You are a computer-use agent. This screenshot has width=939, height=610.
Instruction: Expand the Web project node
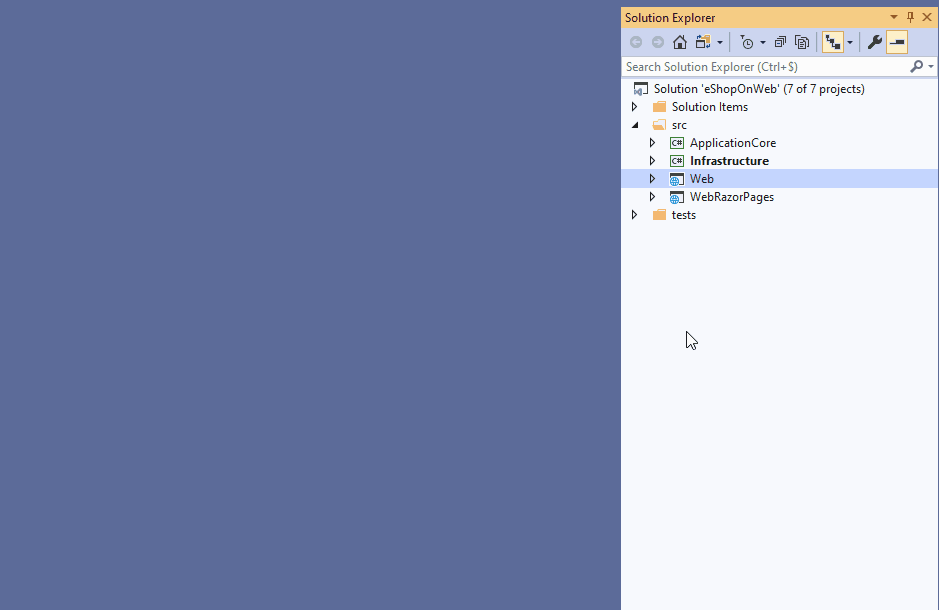coord(653,179)
